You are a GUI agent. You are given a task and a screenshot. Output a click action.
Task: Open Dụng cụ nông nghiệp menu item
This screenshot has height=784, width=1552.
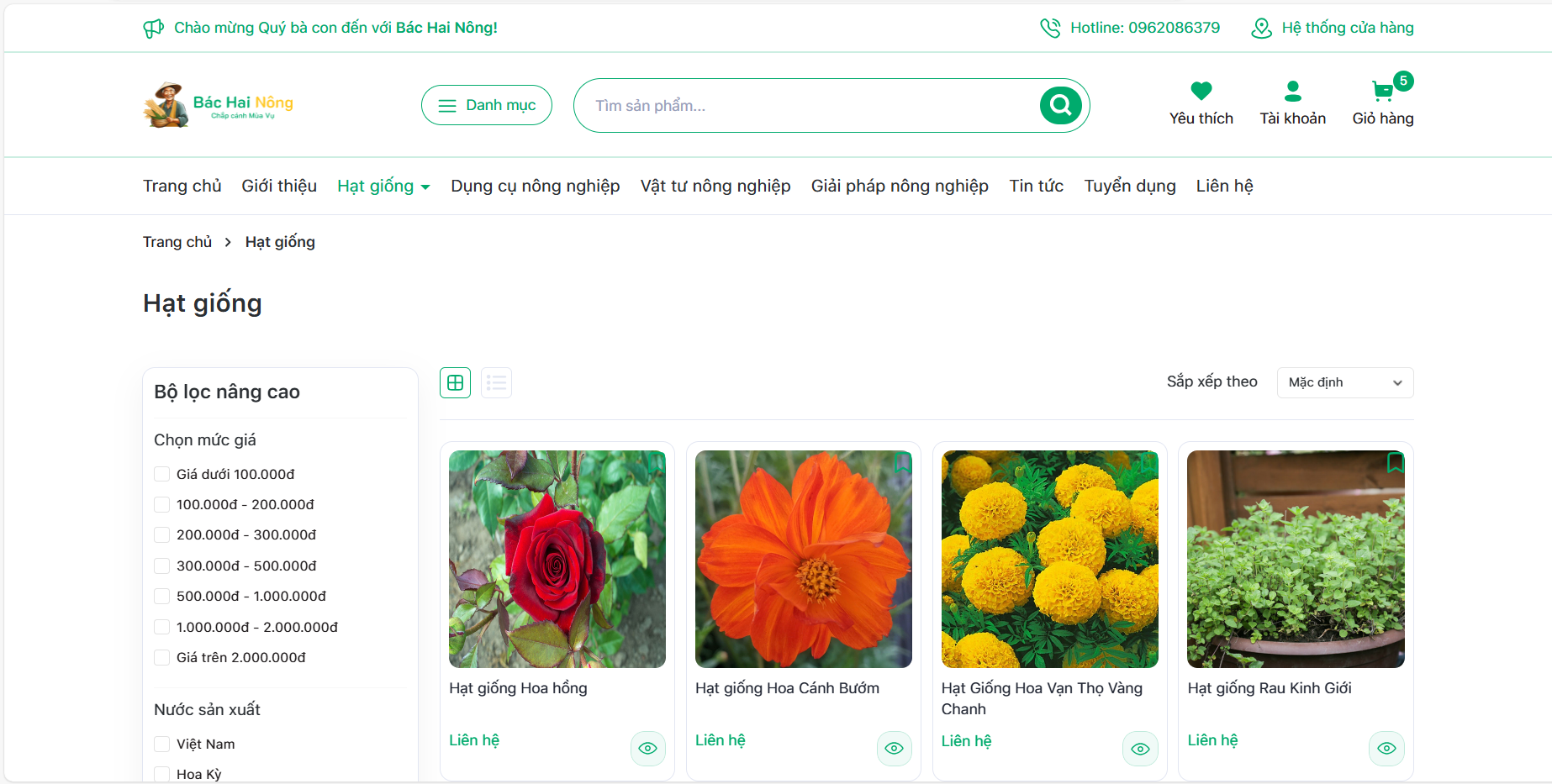click(536, 186)
